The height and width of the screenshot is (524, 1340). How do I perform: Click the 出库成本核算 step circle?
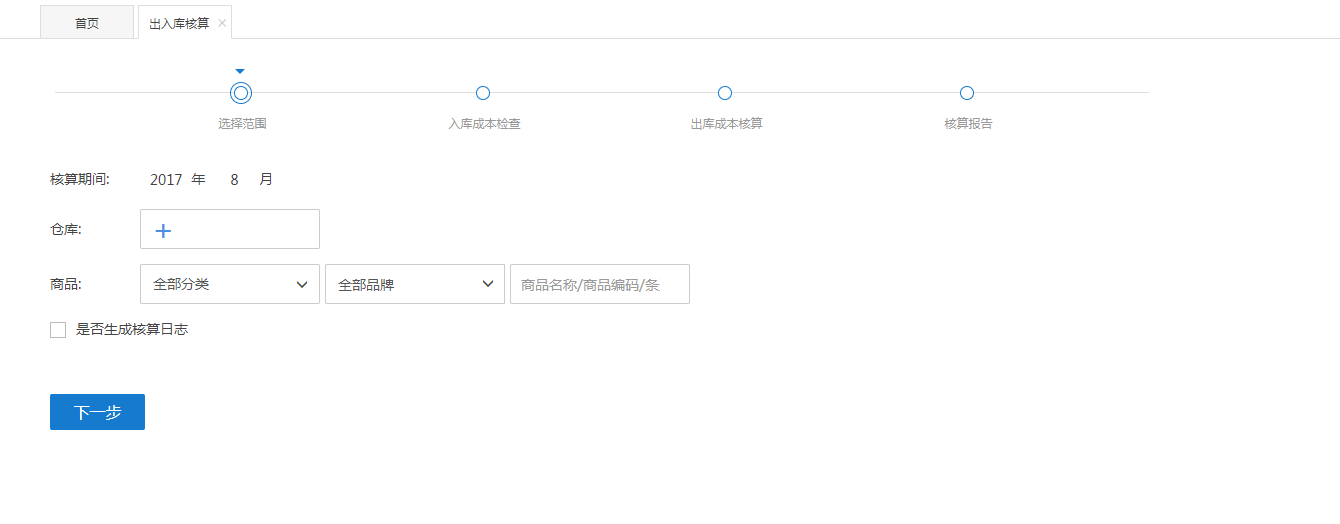(725, 93)
